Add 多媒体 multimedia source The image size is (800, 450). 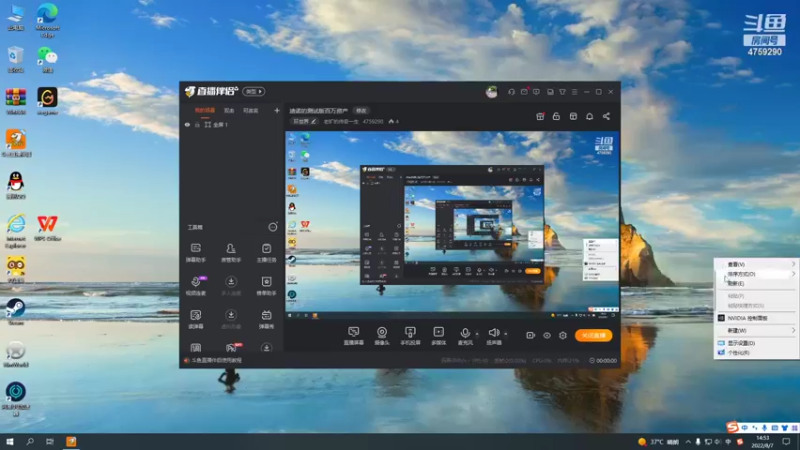click(439, 336)
